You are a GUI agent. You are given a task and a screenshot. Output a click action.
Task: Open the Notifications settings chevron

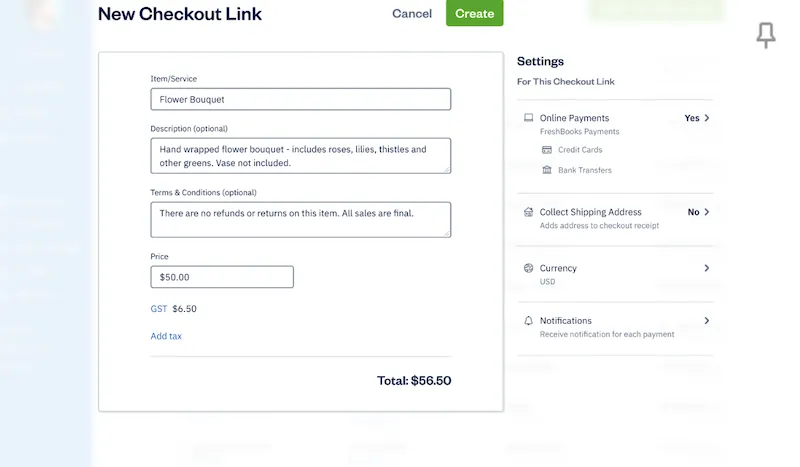(707, 321)
